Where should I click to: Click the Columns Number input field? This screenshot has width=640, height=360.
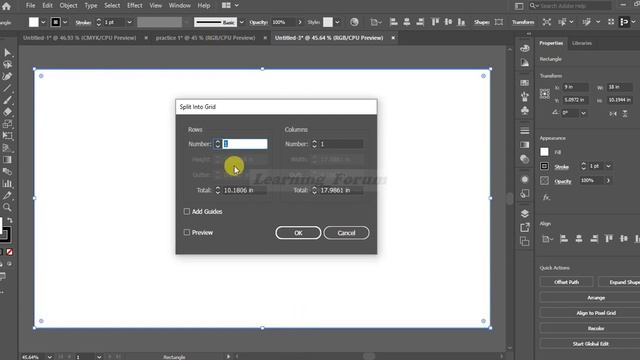coord(341,144)
